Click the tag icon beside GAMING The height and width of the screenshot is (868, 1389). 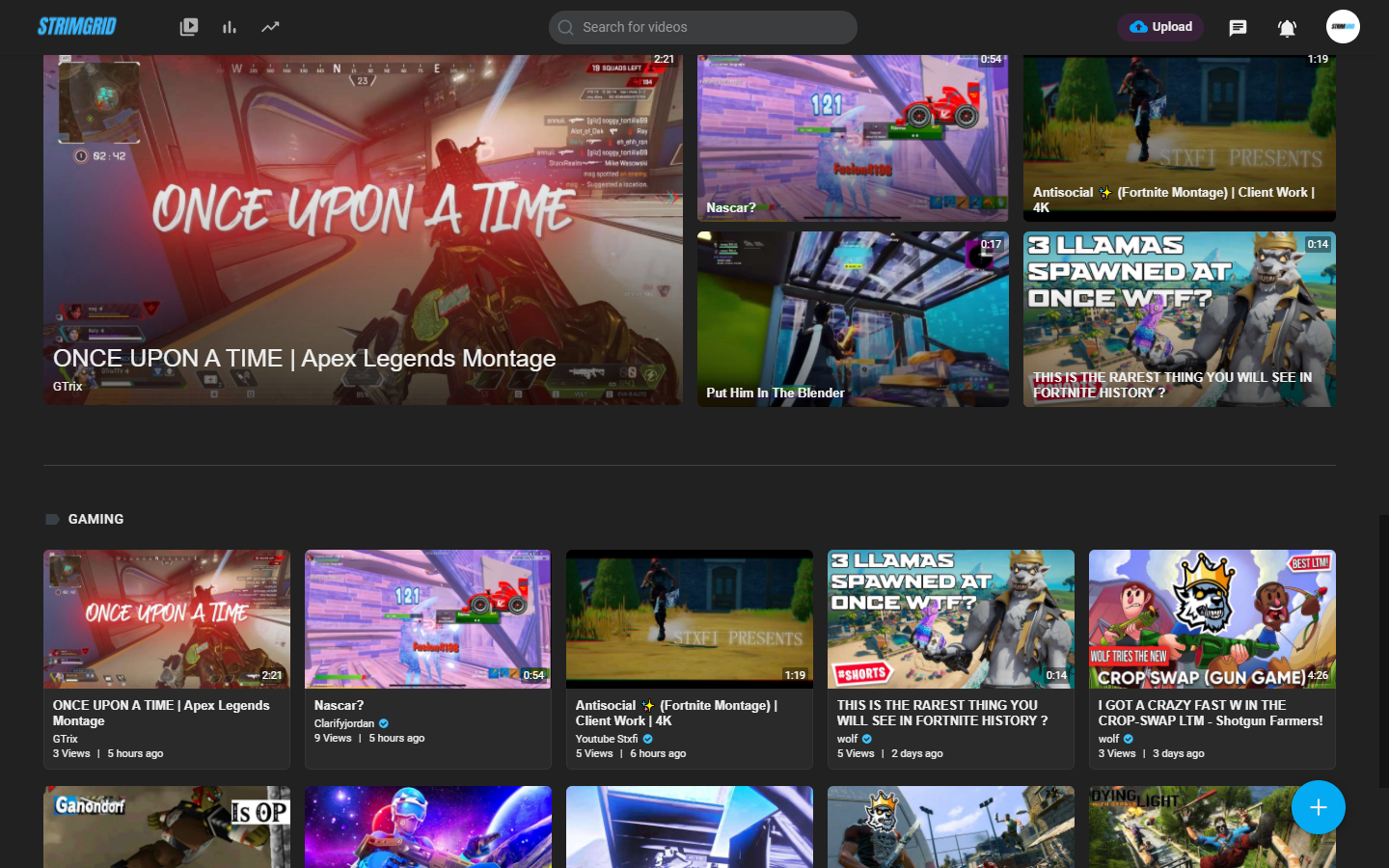tap(52, 519)
